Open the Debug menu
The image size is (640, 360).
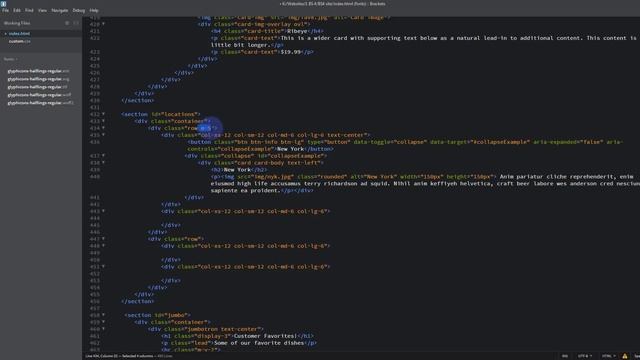[x=79, y=10]
